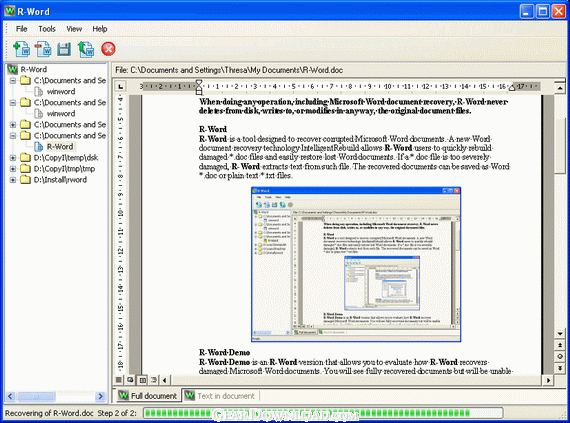Viewport: 570px width, 423px height.
Task: Click the previous page browse button
Action: tap(560, 345)
